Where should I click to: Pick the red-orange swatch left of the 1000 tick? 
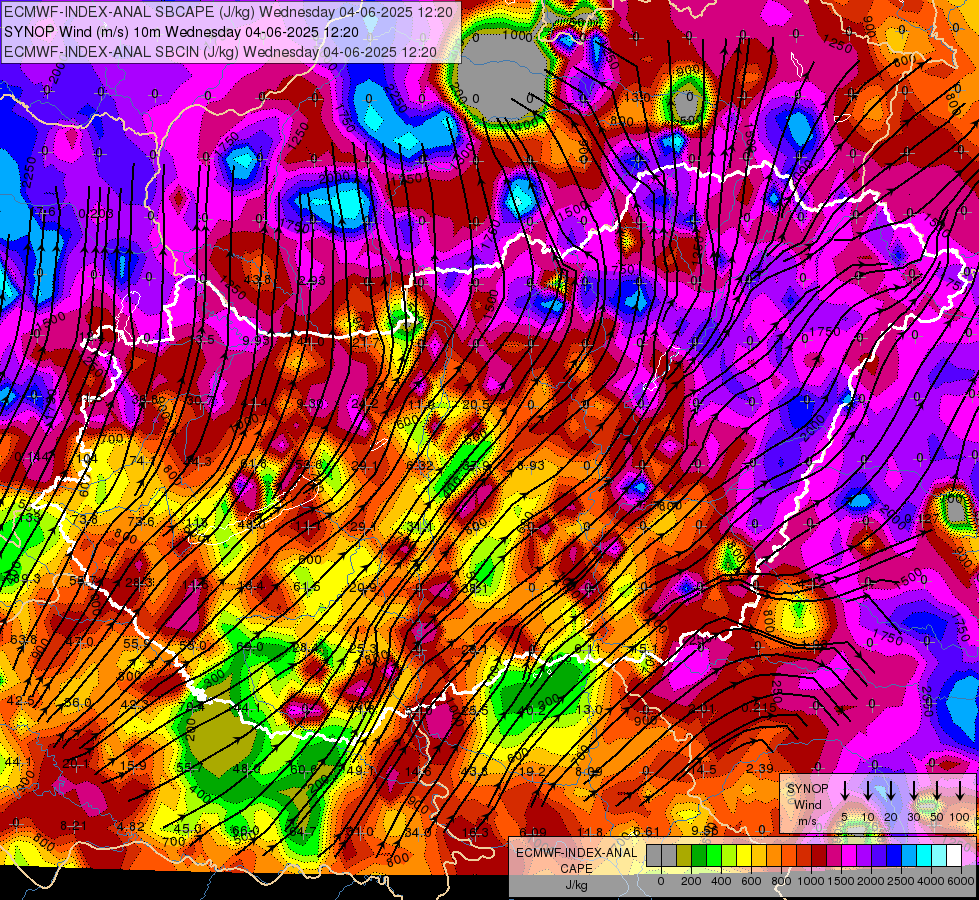point(804,855)
